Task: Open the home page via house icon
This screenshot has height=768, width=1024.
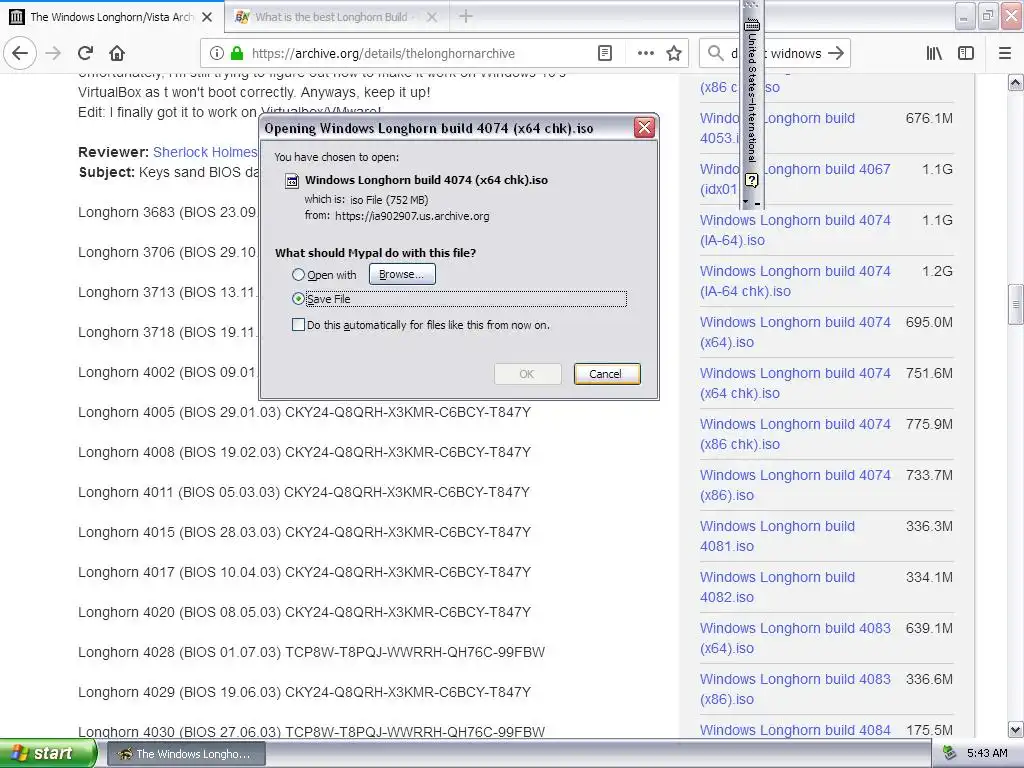Action: (116, 54)
